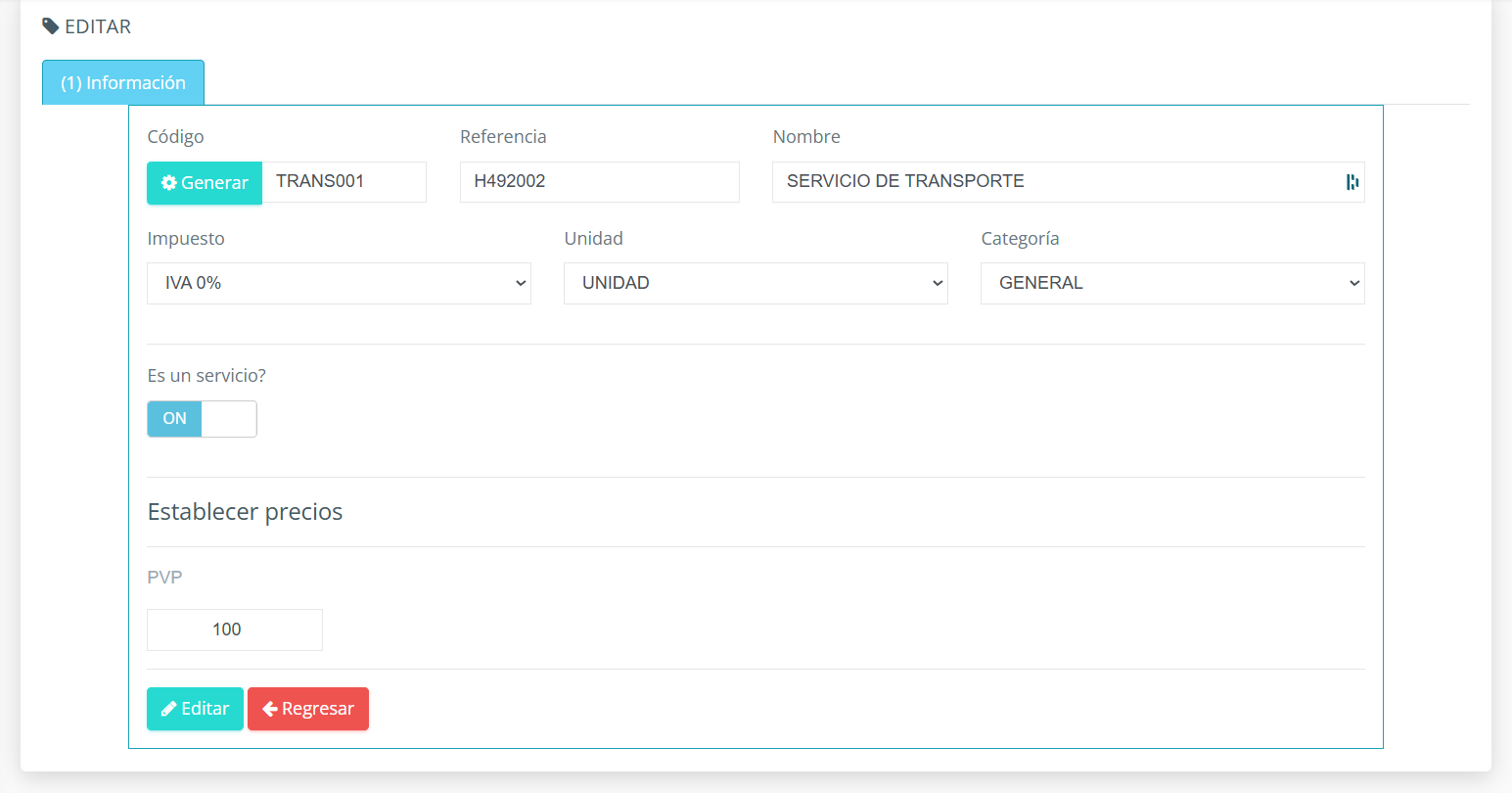Click the Código field containing TRANS001

click(x=344, y=182)
